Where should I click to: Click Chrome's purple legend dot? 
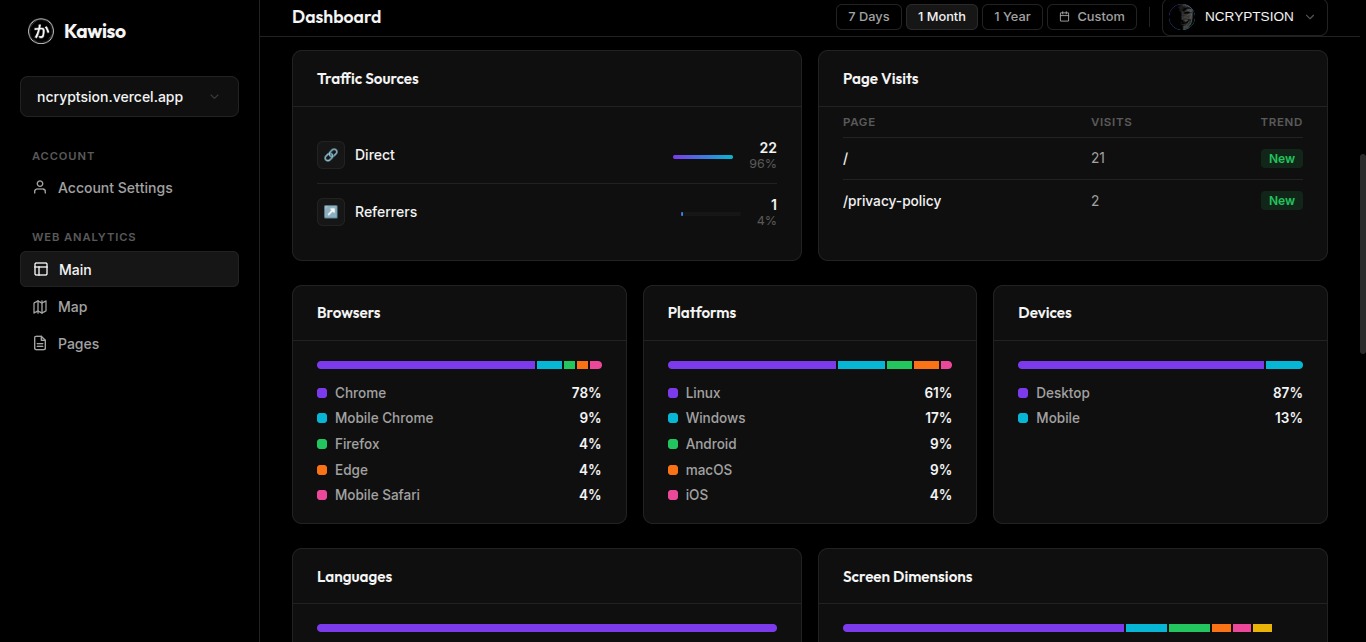[322, 392]
